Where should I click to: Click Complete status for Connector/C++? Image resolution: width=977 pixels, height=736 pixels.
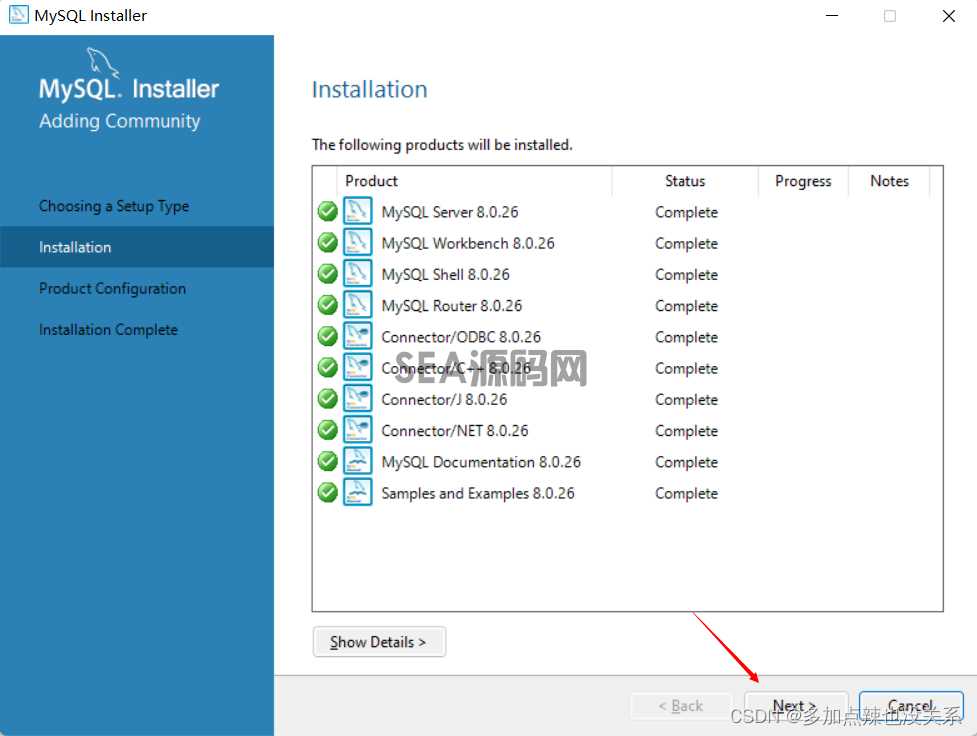686,368
